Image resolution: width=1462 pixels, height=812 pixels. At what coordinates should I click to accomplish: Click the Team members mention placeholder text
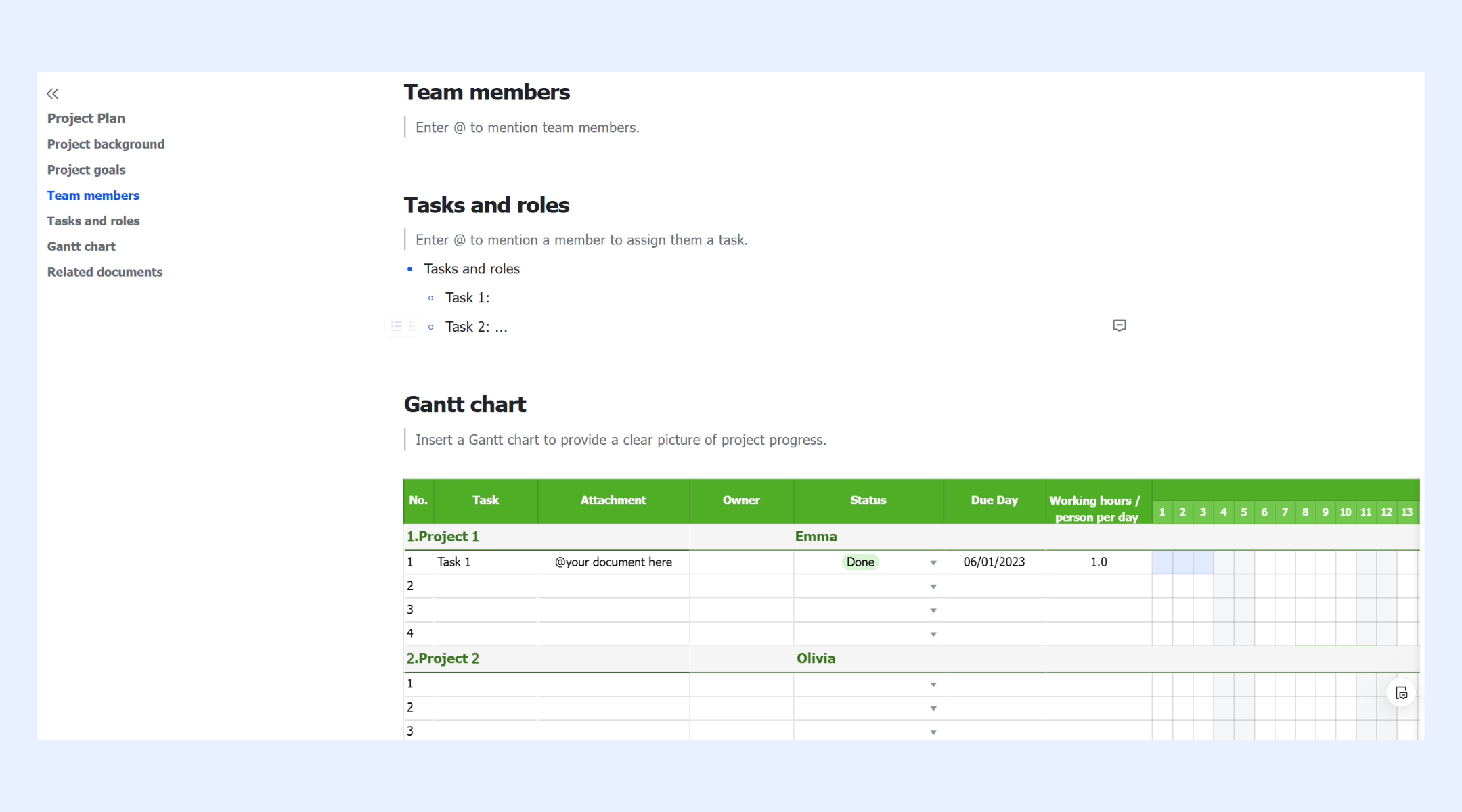click(527, 127)
